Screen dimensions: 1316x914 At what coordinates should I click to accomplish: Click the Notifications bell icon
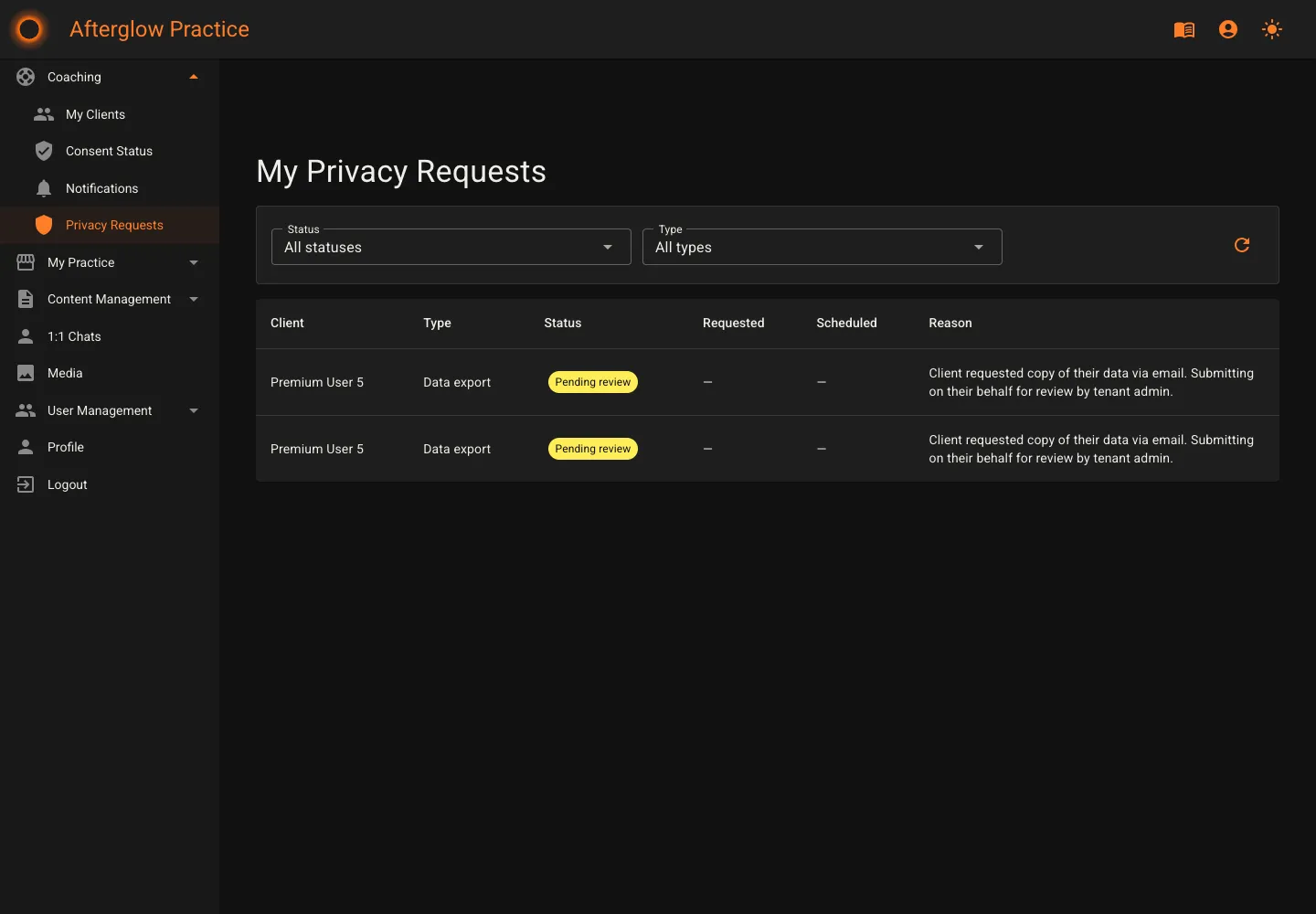[x=44, y=188]
